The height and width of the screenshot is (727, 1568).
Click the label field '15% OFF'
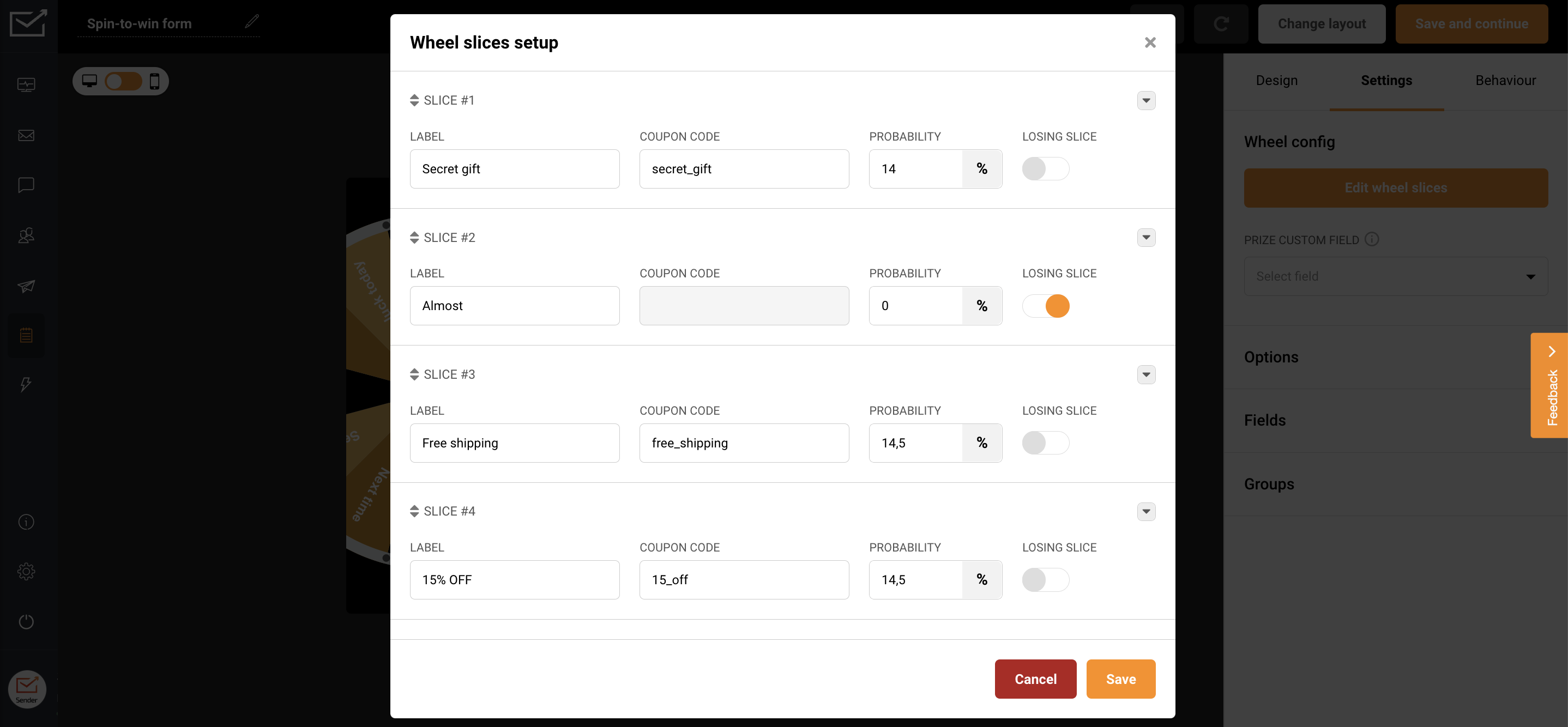tap(514, 580)
